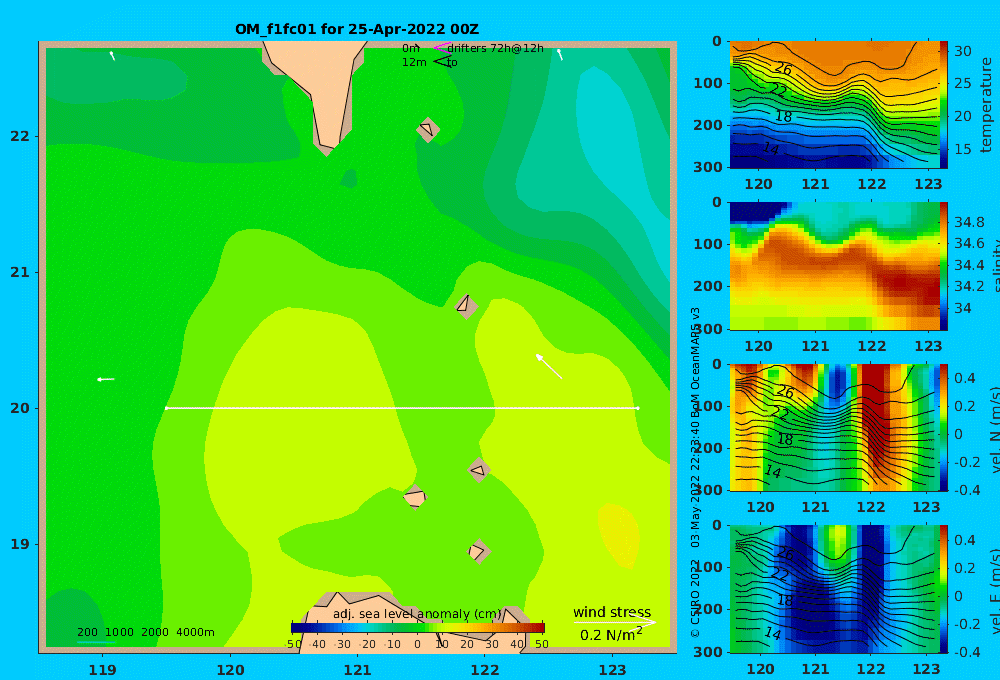This screenshot has width=1000, height=680.
Task: Click the '4000m' bathymetry legend label
Action: click(x=195, y=632)
